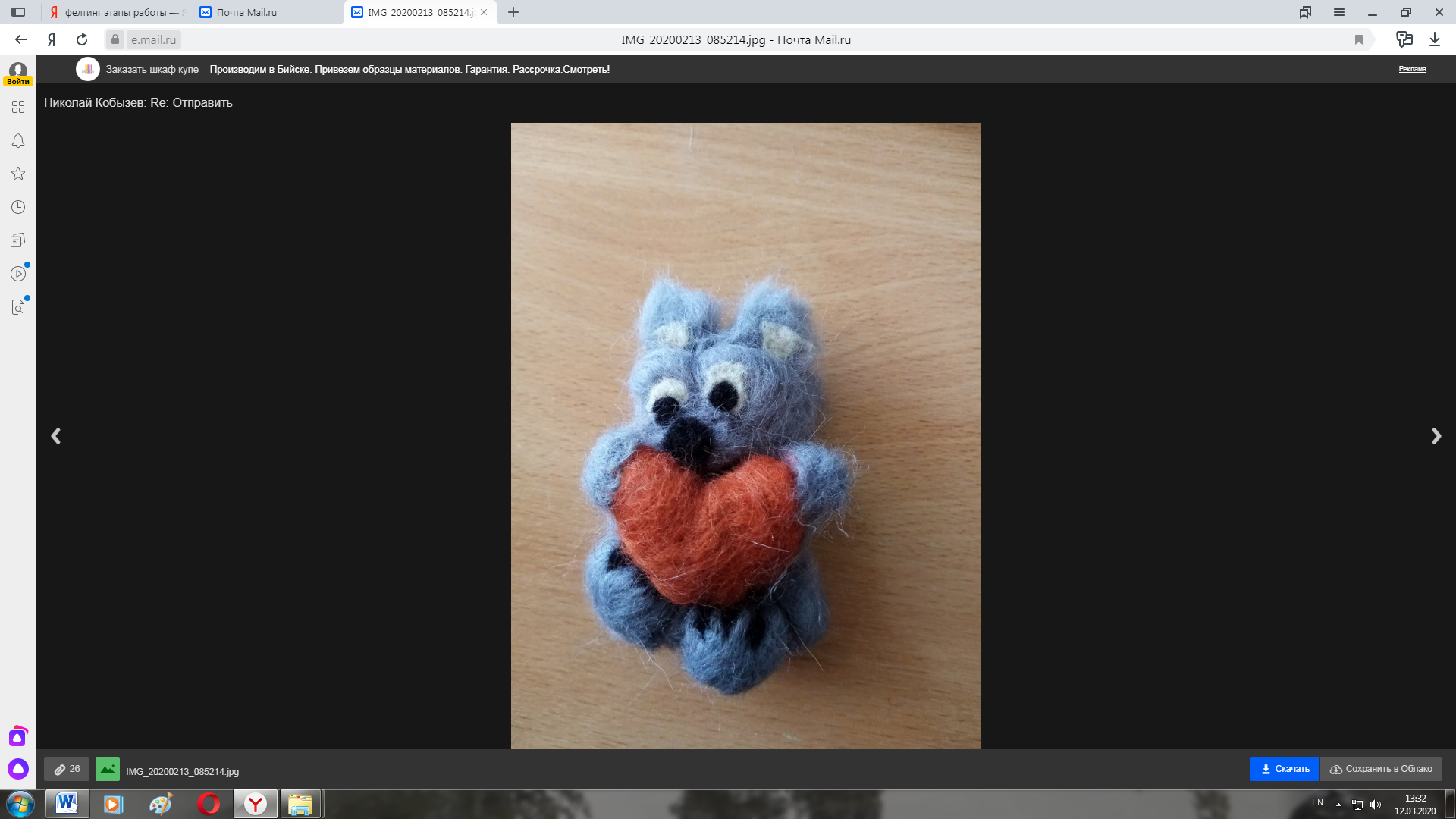Image resolution: width=1456 pixels, height=819 pixels.
Task: Switch to Почта Mail.ru tab
Action: (268, 12)
